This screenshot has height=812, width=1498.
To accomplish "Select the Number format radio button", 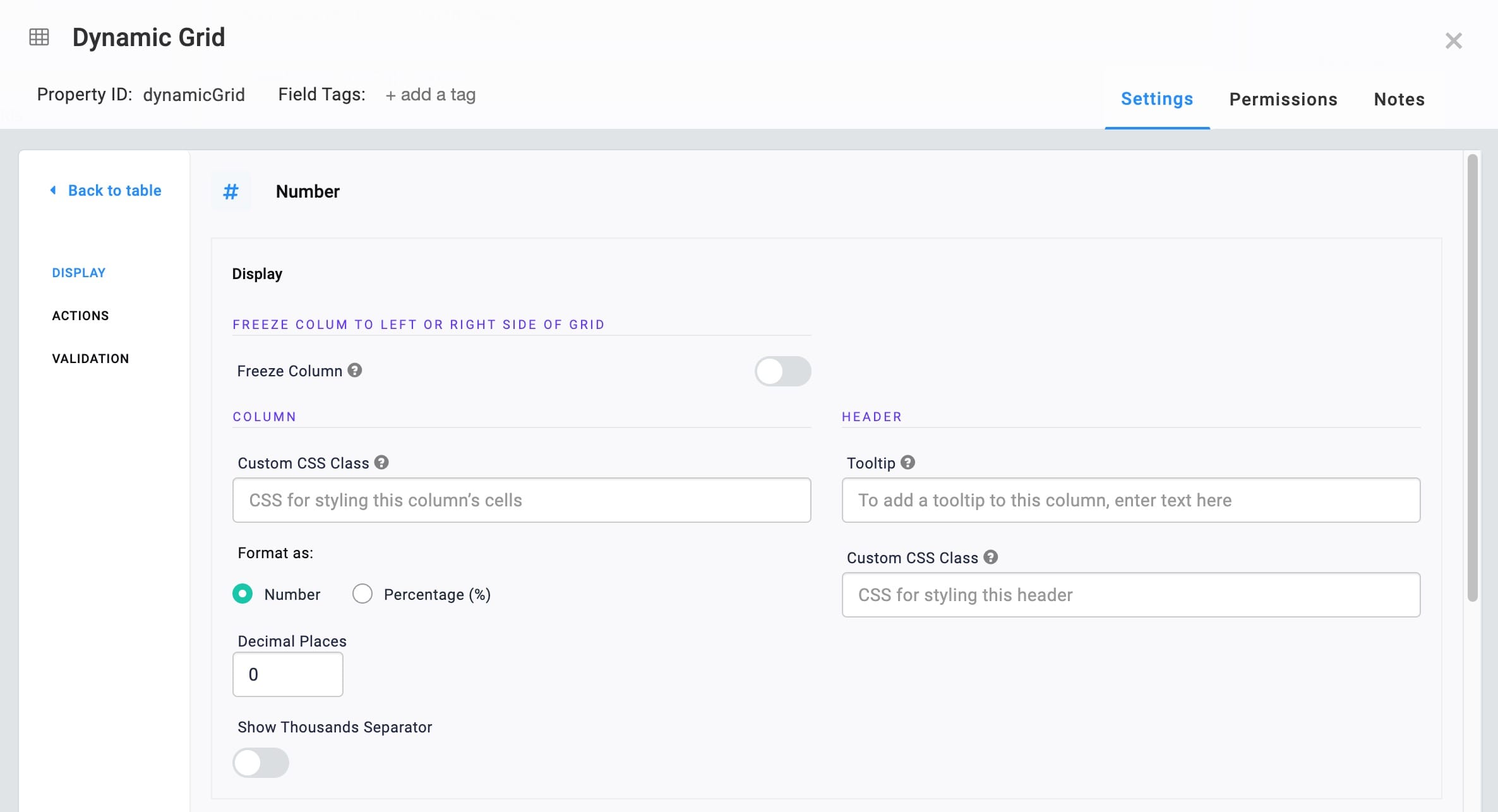I will pyautogui.click(x=243, y=594).
